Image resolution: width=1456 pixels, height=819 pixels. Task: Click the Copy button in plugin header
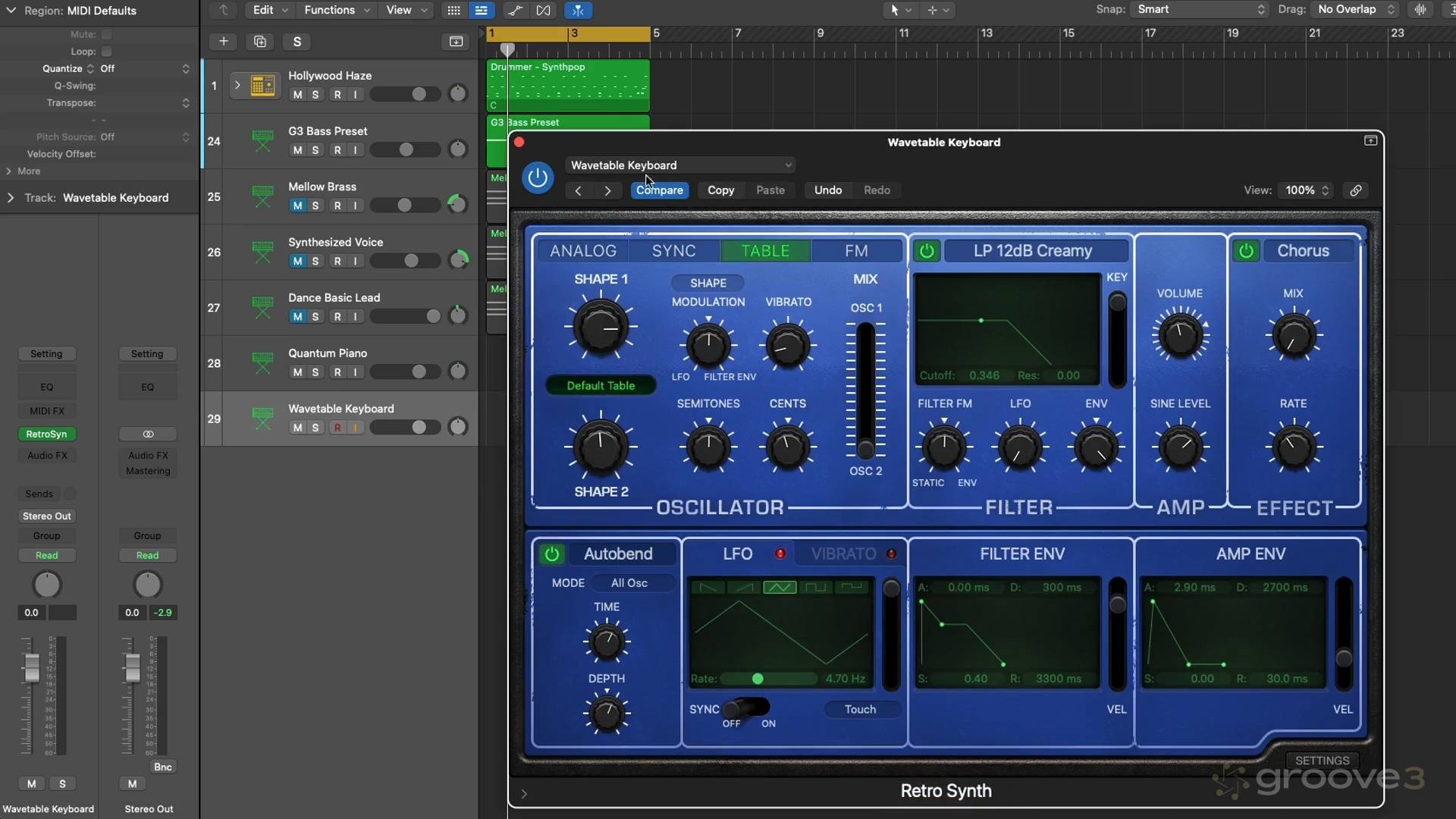[x=720, y=190]
